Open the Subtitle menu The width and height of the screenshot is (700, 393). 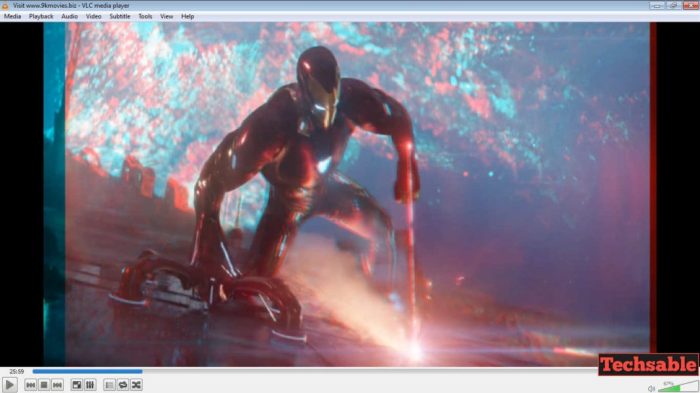click(x=120, y=17)
